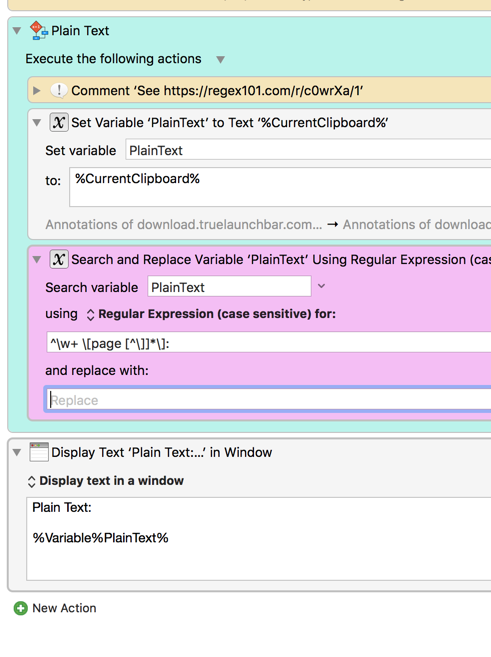Click the %CurrentClipboard% text field
491x657 pixels.
pos(280,187)
